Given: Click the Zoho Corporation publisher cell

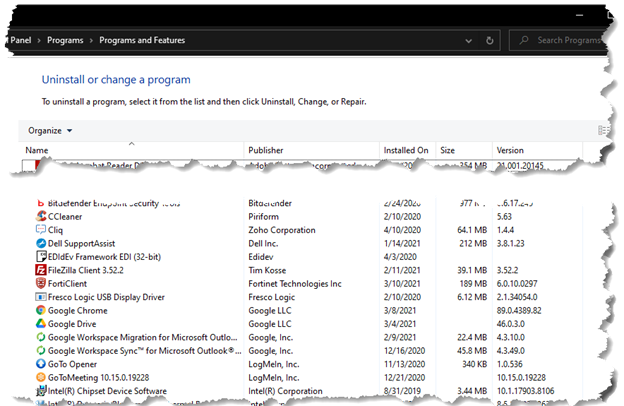Looking at the screenshot, I should 282,230.
